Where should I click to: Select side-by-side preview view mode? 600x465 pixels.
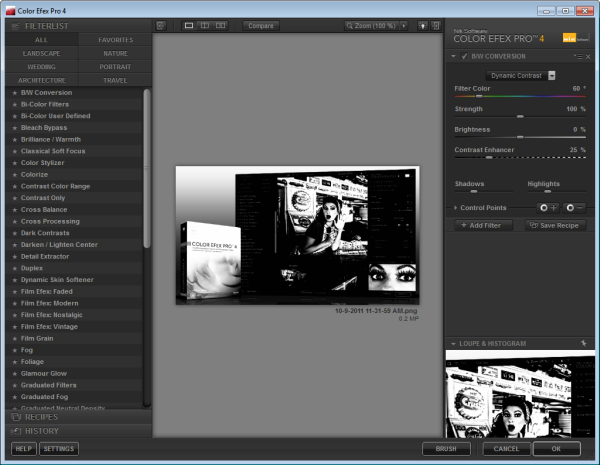[x=220, y=26]
